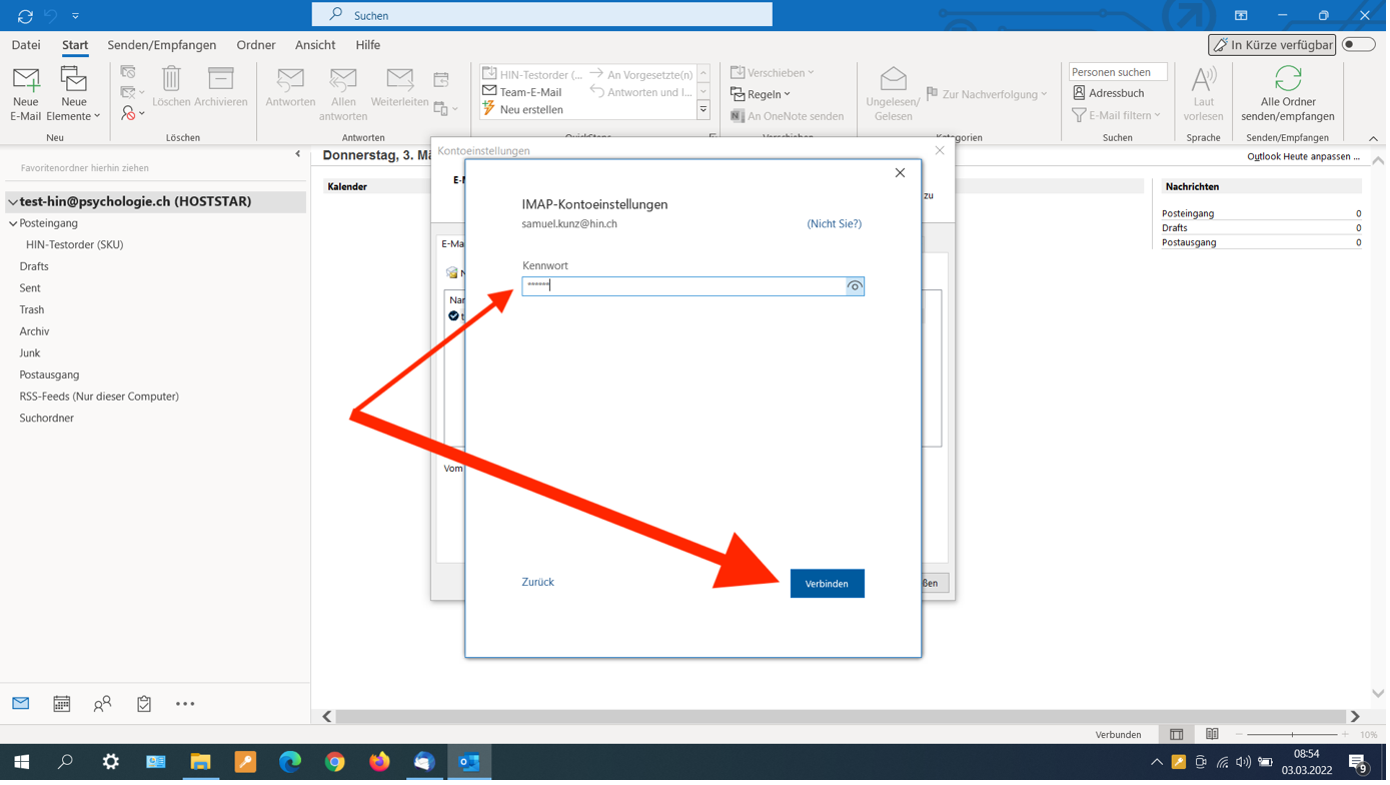Click Outlook Heute anpassen link
This screenshot has width=1390, height=785.
point(1303,157)
